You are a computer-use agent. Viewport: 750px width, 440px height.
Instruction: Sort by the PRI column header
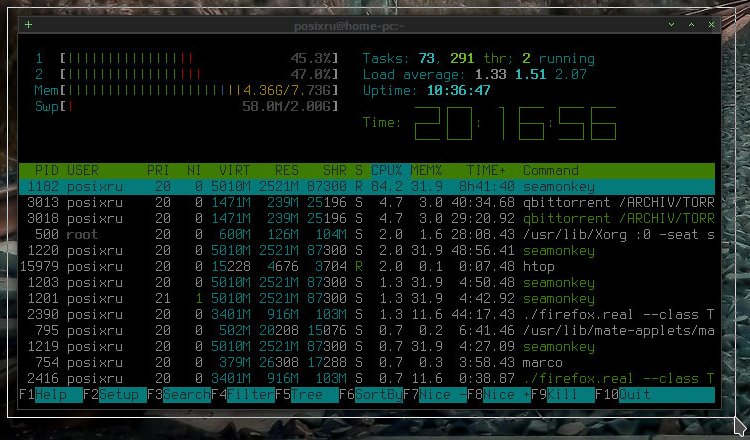158,170
